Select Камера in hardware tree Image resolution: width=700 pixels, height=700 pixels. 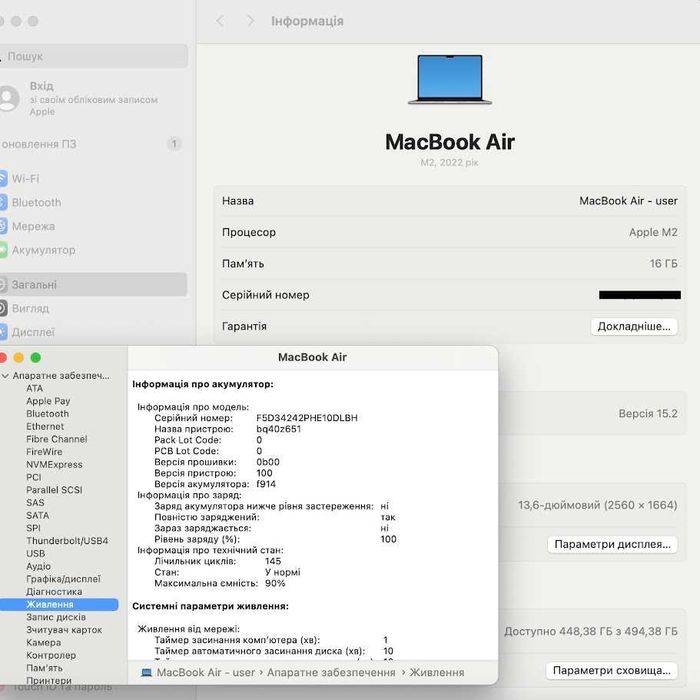tap(43, 642)
